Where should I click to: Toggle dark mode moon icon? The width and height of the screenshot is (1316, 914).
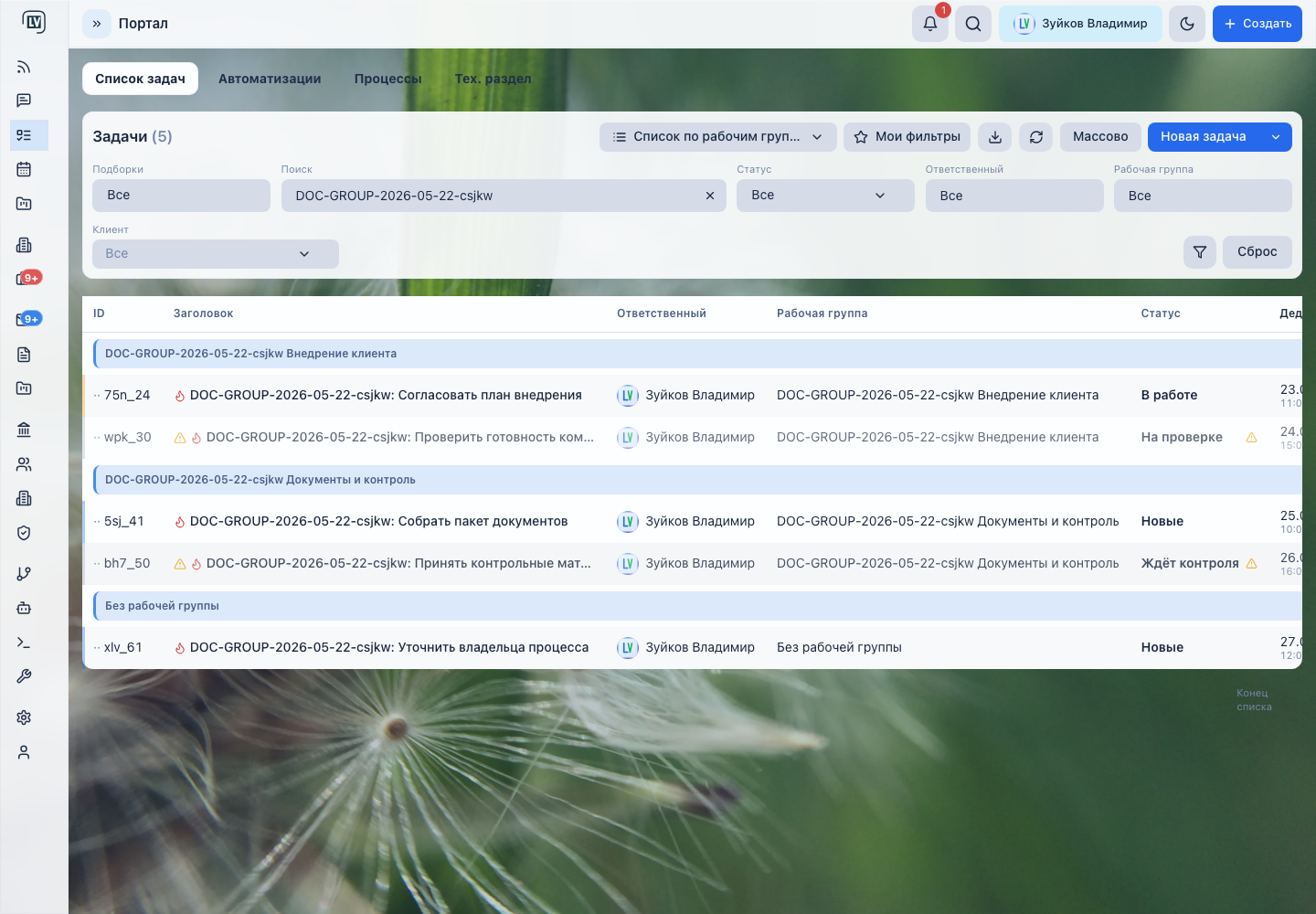pyautogui.click(x=1187, y=24)
